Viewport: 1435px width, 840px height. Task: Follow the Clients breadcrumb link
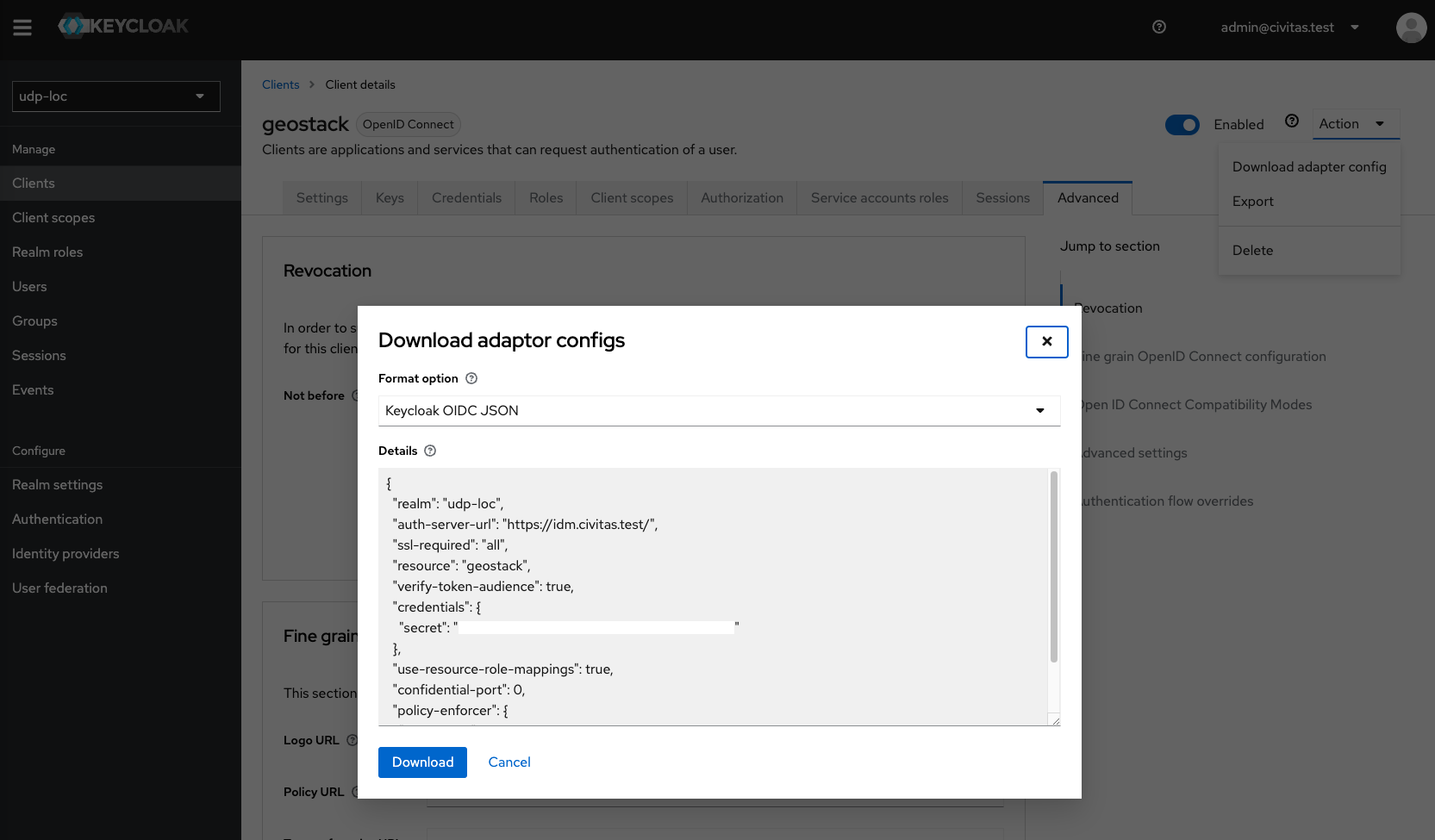(280, 84)
